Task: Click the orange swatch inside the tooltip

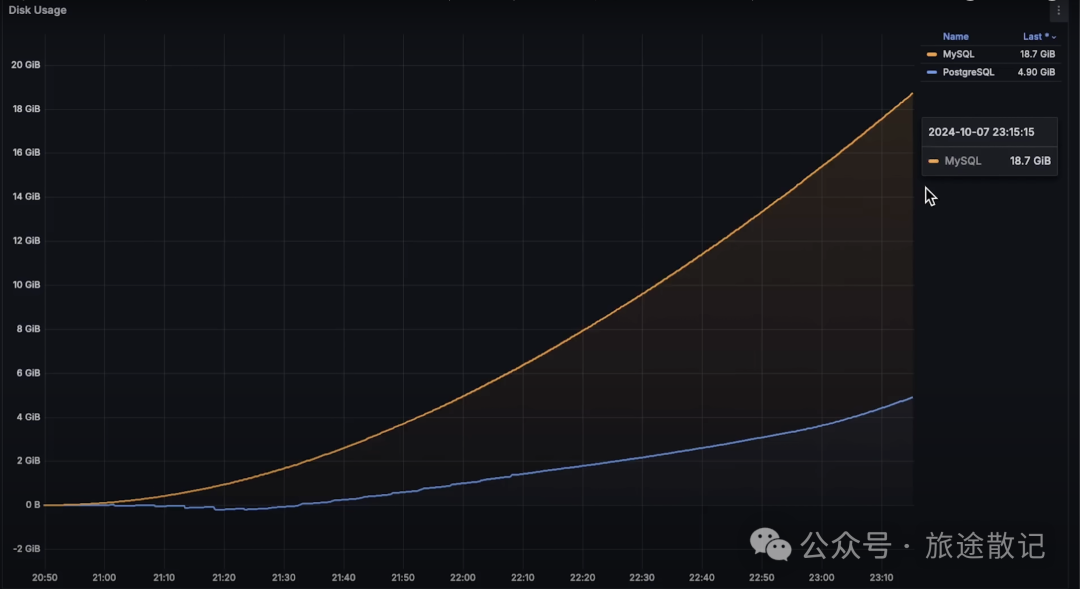Action: pyautogui.click(x=934, y=161)
